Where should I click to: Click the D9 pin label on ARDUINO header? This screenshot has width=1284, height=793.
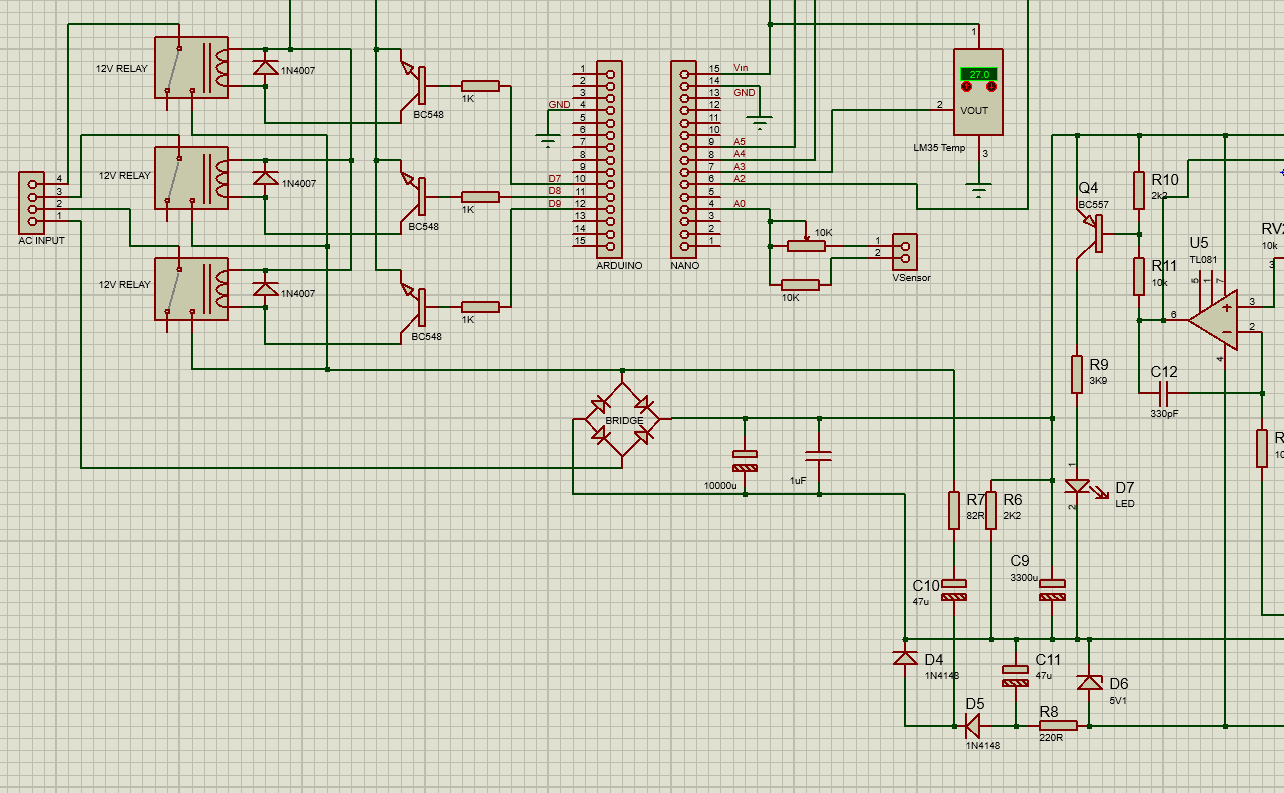tap(554, 203)
